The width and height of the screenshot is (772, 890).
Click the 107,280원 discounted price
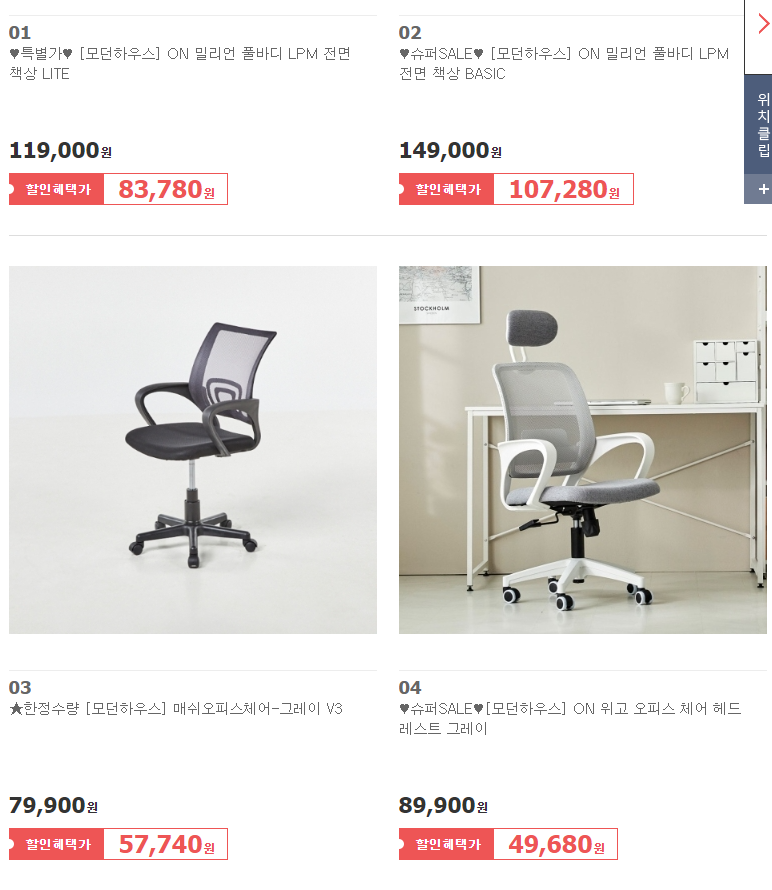click(564, 189)
